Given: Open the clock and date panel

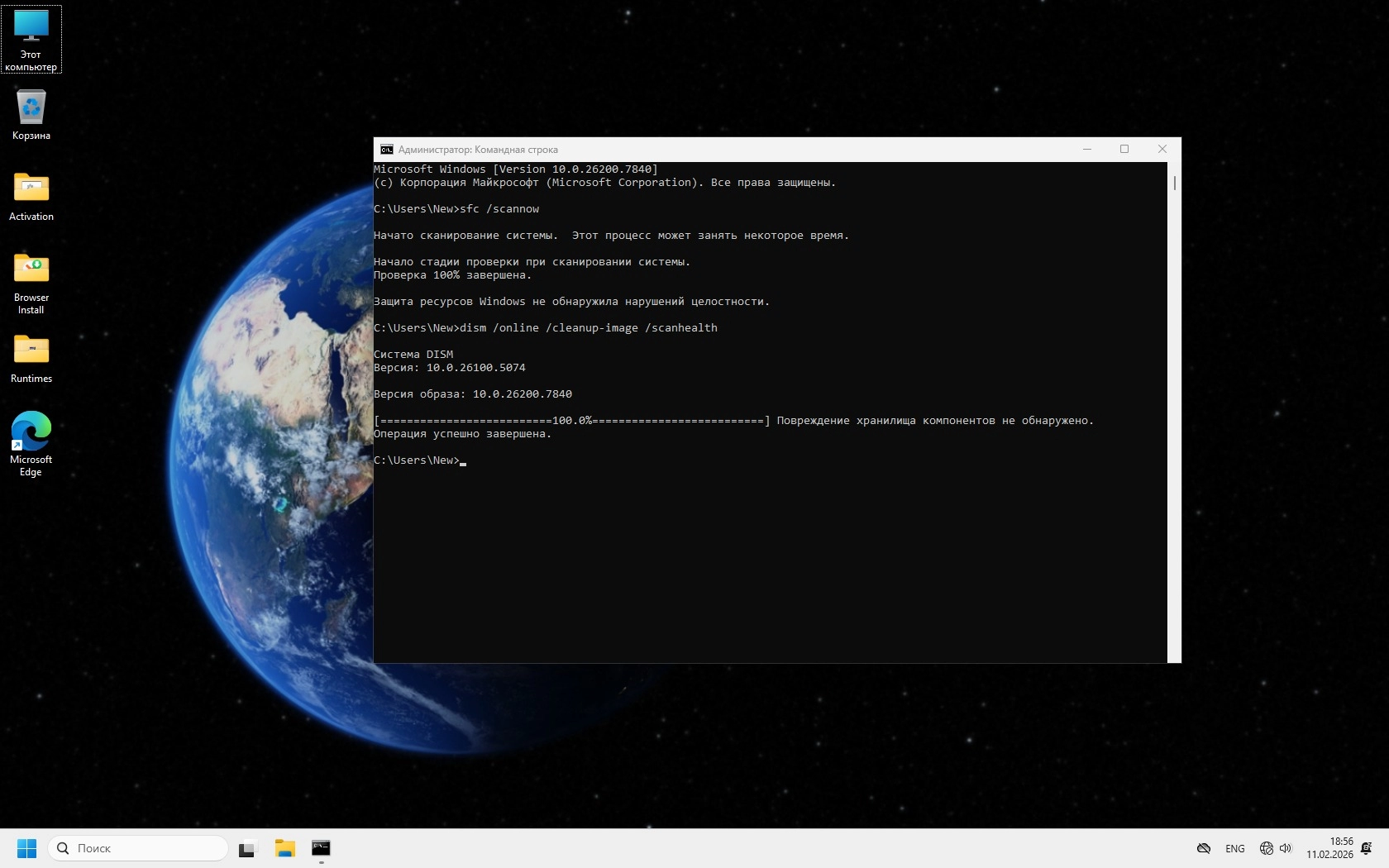Looking at the screenshot, I should 1329,848.
